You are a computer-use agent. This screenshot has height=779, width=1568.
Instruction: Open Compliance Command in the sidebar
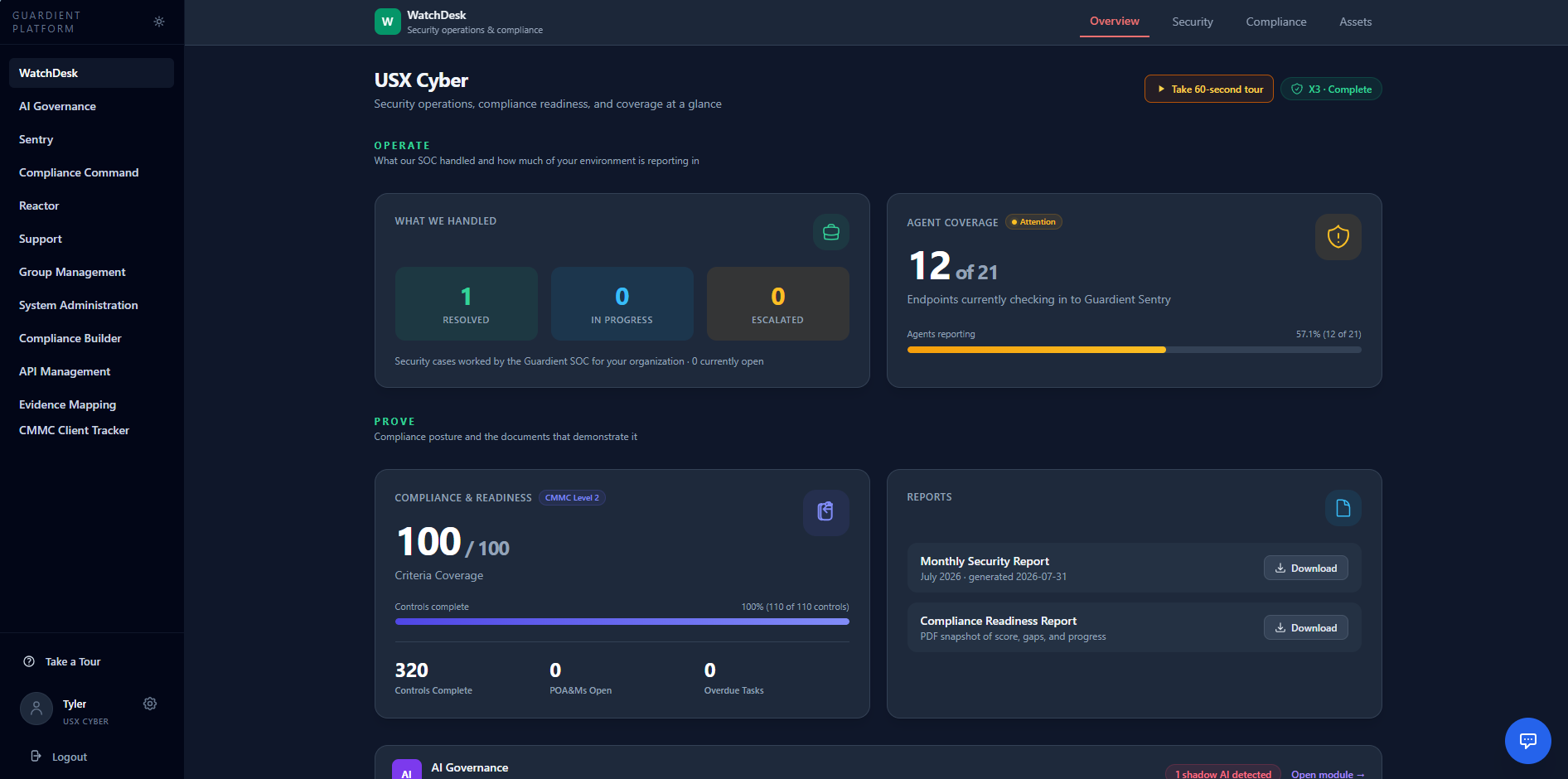tap(91, 172)
